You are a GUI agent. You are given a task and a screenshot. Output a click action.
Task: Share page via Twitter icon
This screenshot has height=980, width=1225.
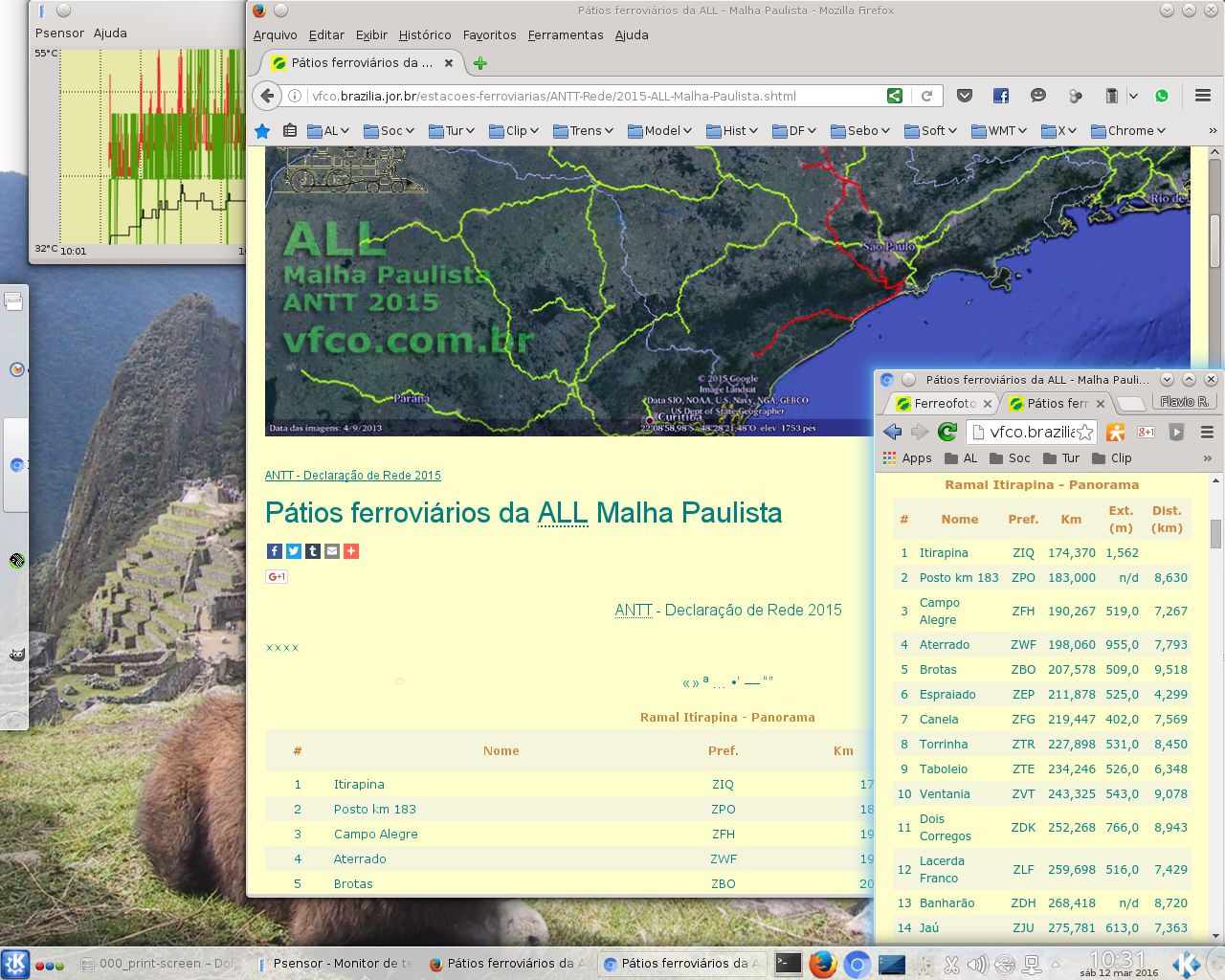coord(294,551)
